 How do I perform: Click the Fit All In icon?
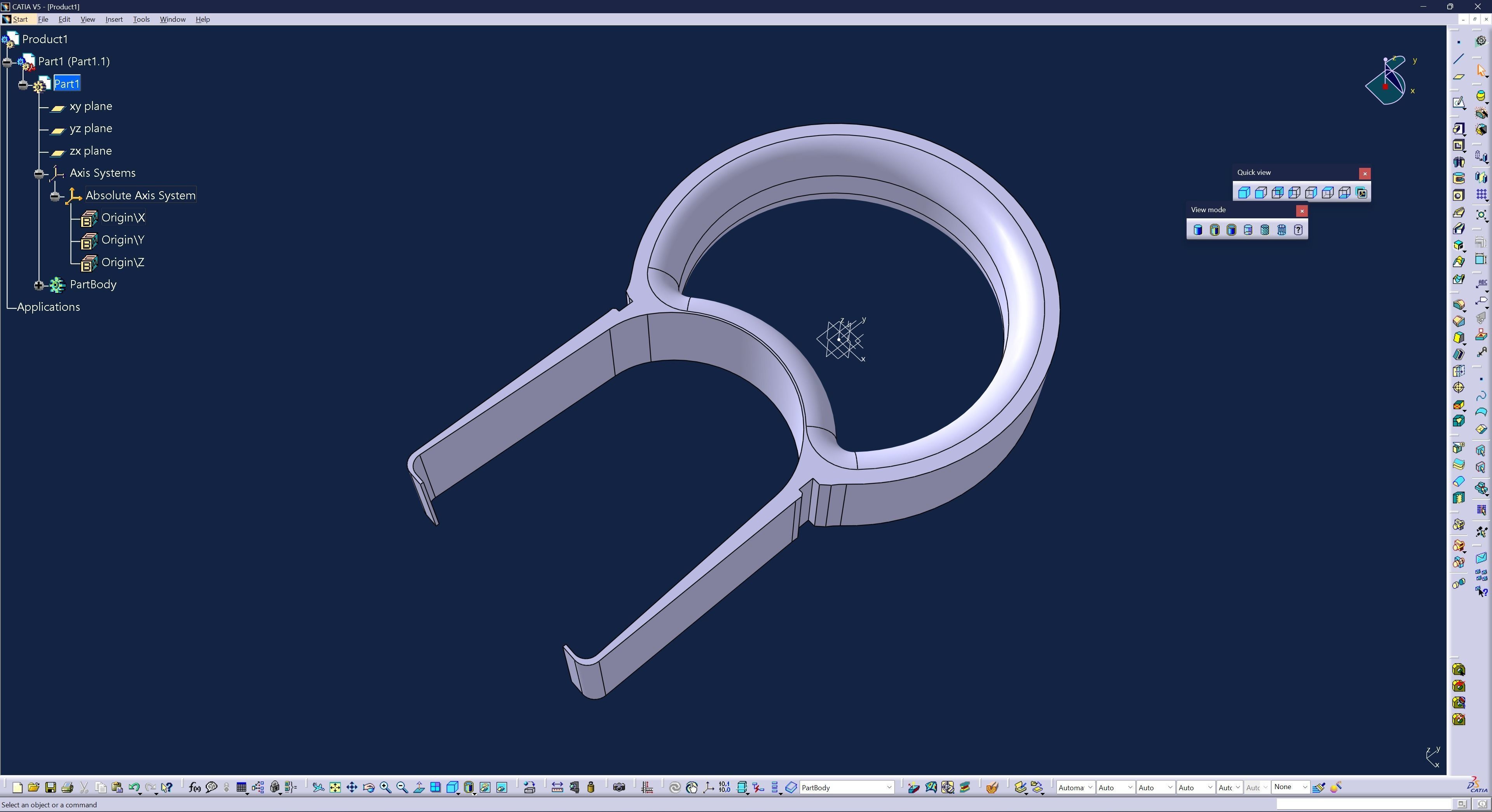click(x=335, y=788)
